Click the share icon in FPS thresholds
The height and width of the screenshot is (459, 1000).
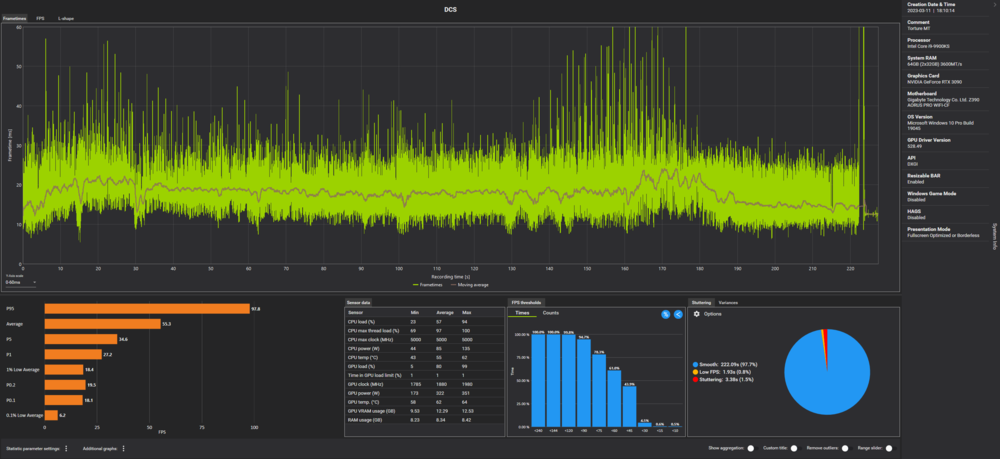click(x=678, y=314)
